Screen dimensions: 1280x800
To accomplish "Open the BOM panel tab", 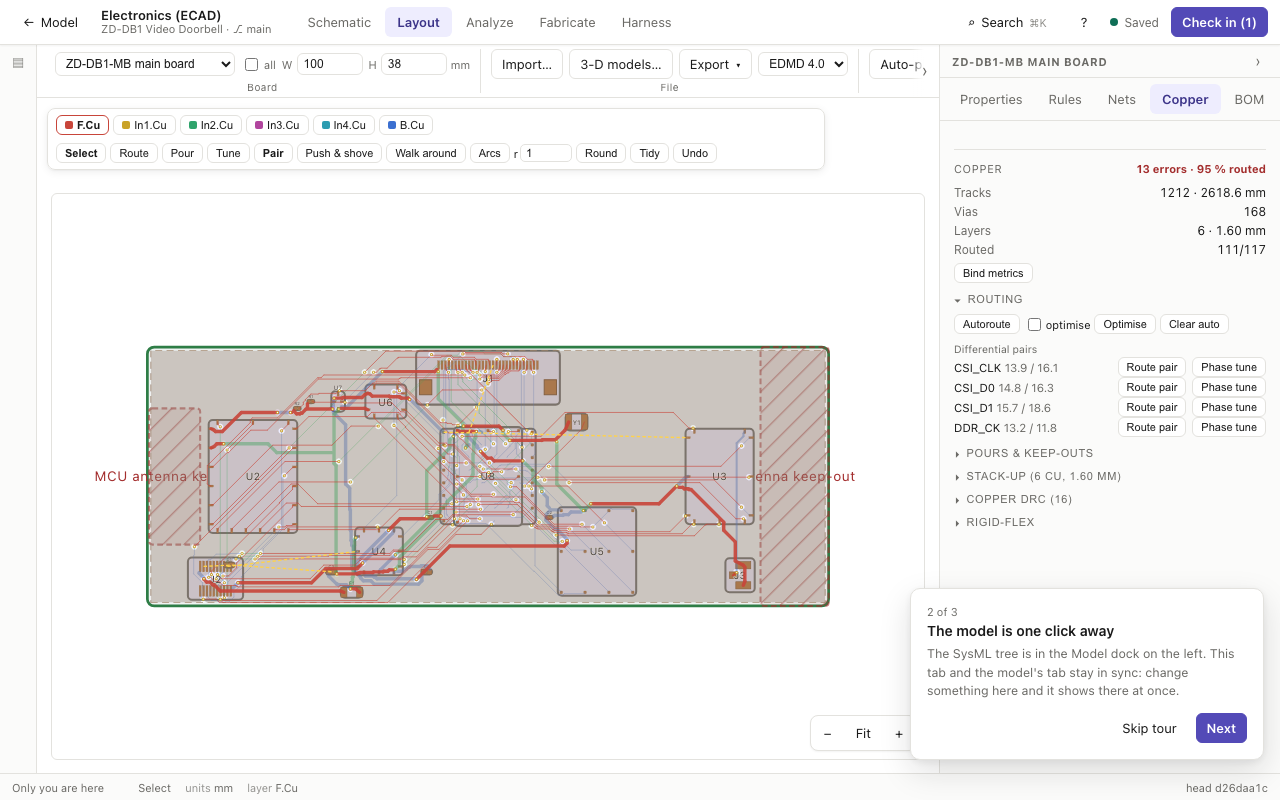I will 1249,99.
